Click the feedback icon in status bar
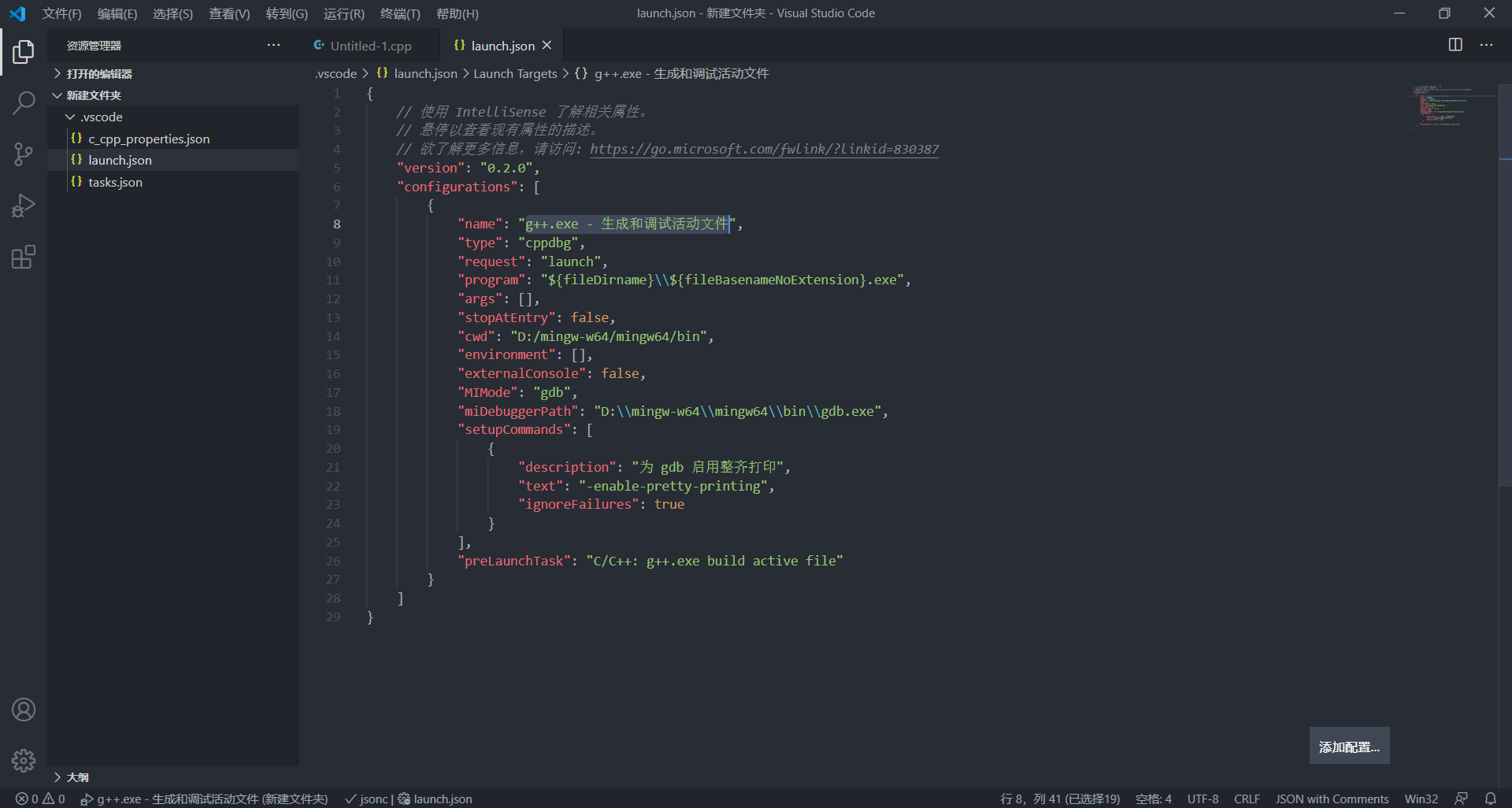This screenshot has width=1512, height=808. (1461, 799)
